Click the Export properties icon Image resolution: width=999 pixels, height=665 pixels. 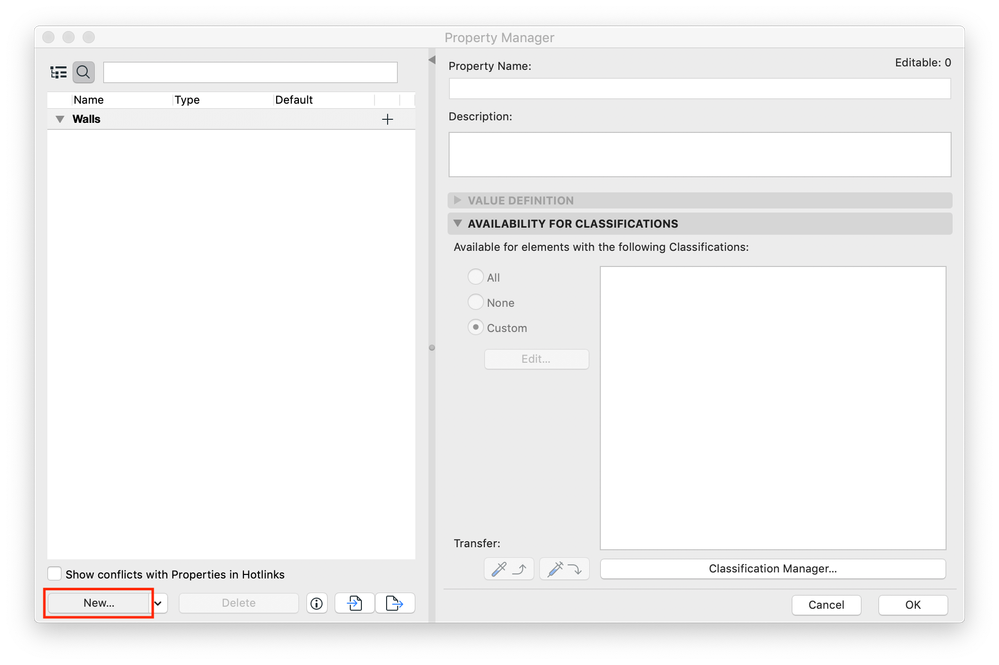[394, 603]
